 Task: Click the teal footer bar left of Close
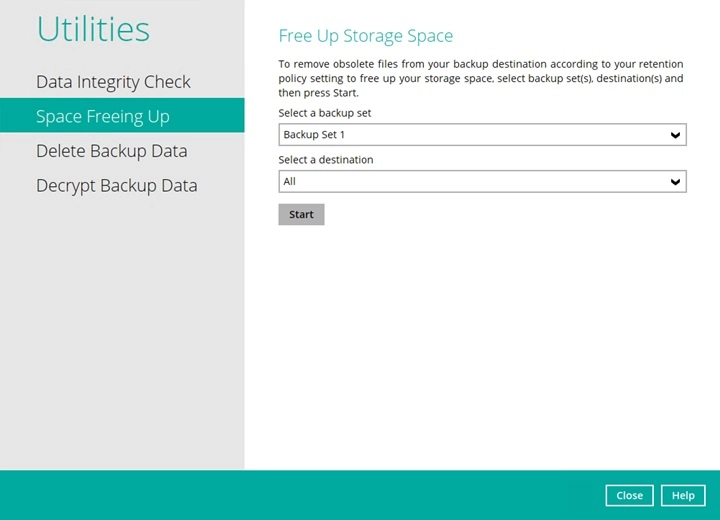(300, 495)
